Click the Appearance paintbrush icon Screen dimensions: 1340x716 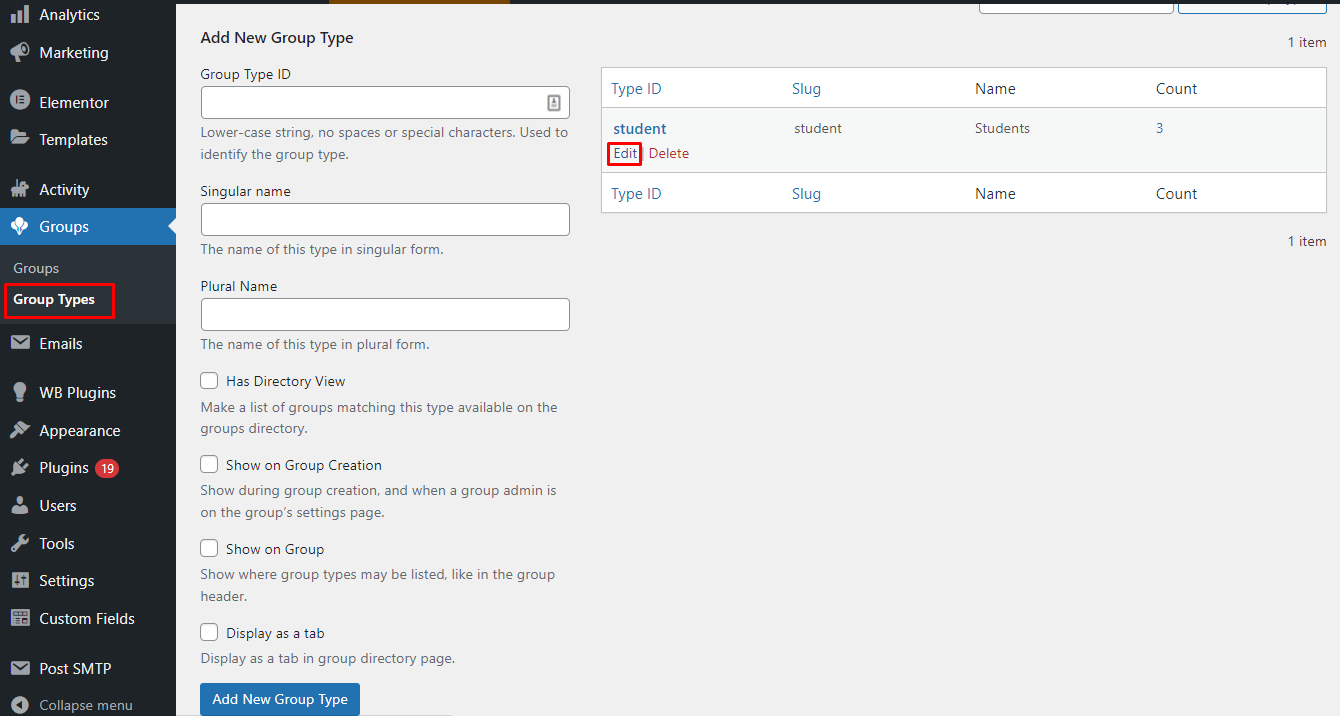pyautogui.click(x=19, y=431)
